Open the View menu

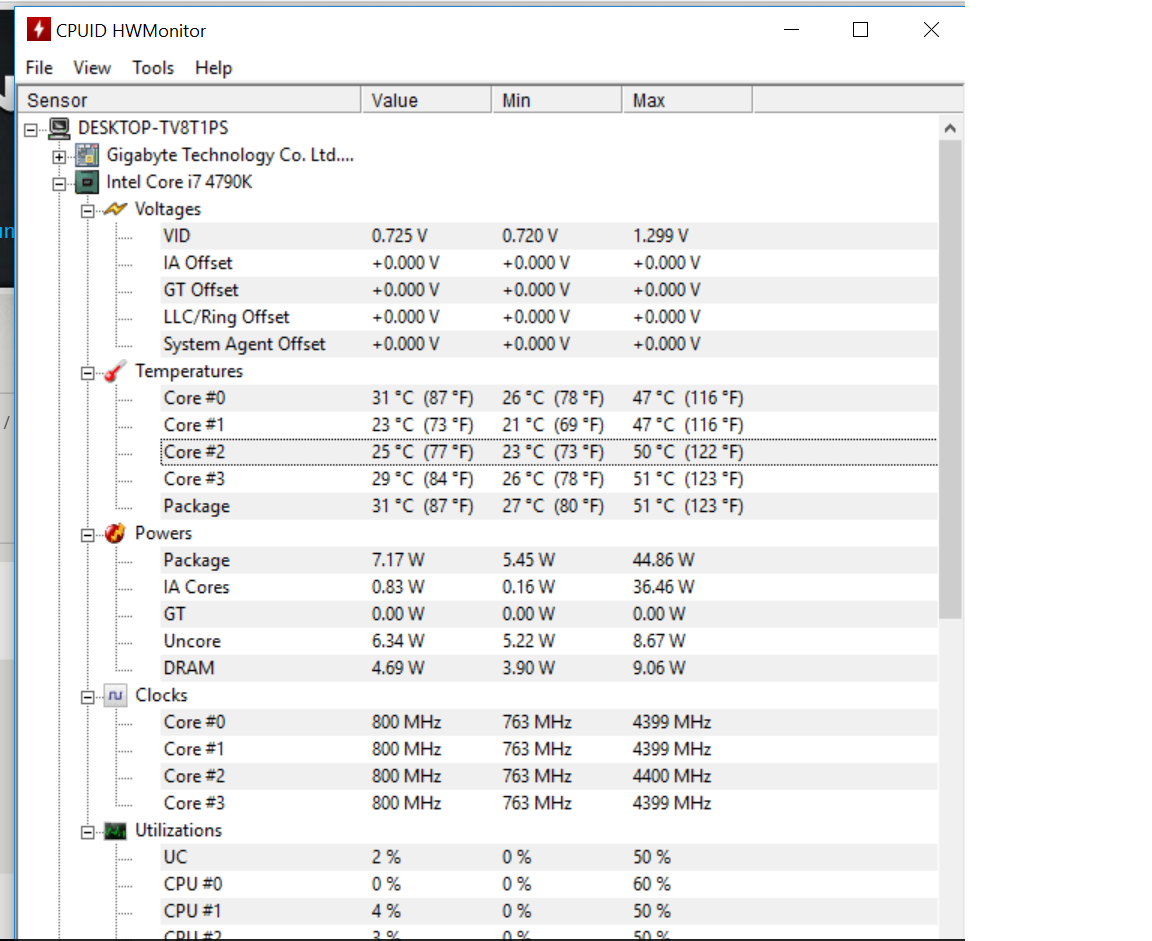[92, 68]
